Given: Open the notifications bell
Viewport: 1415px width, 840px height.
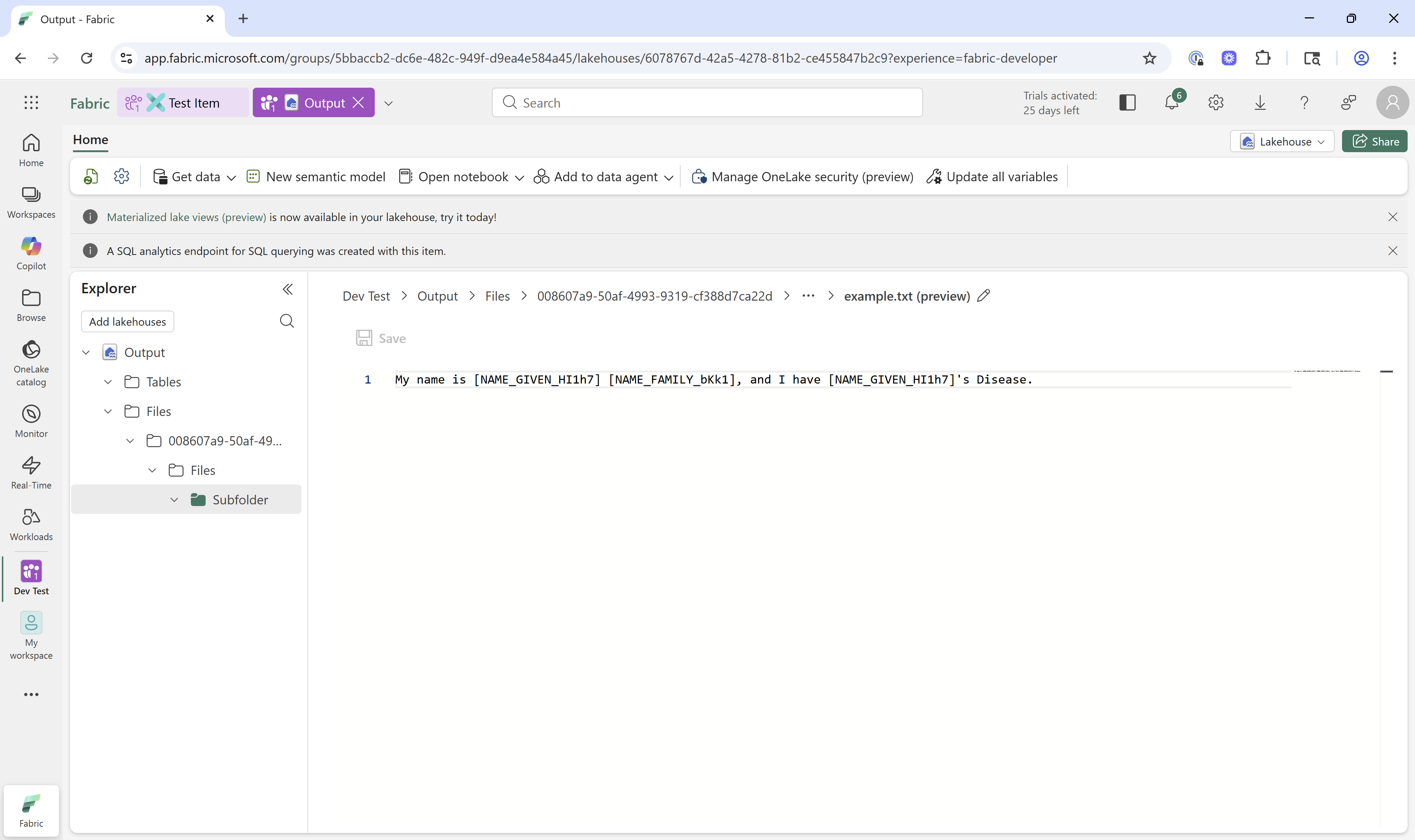Looking at the screenshot, I should click(1172, 103).
